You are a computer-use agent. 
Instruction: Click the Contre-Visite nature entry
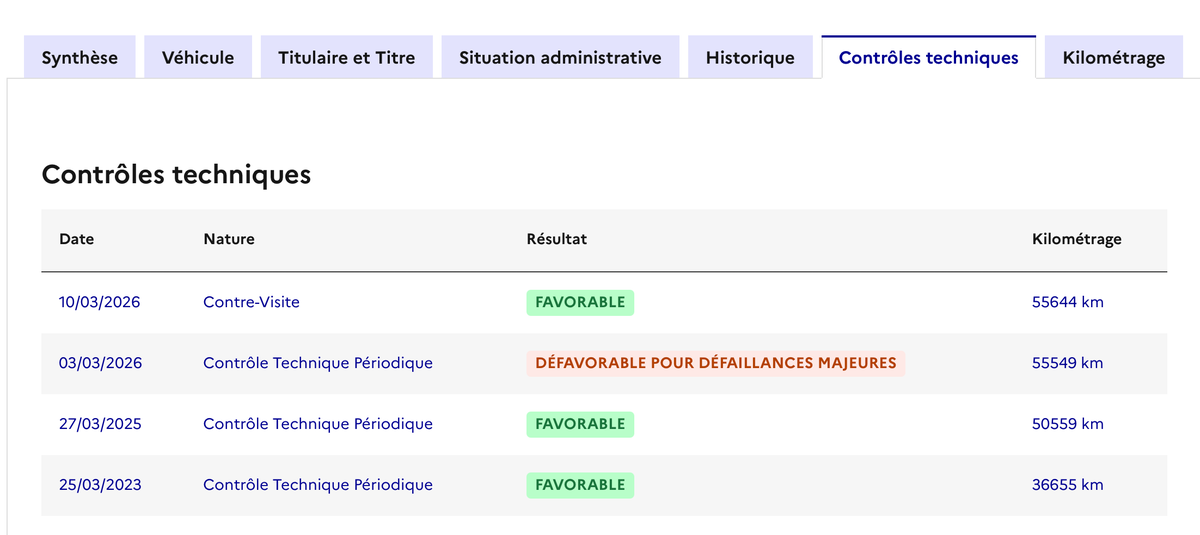pos(251,302)
